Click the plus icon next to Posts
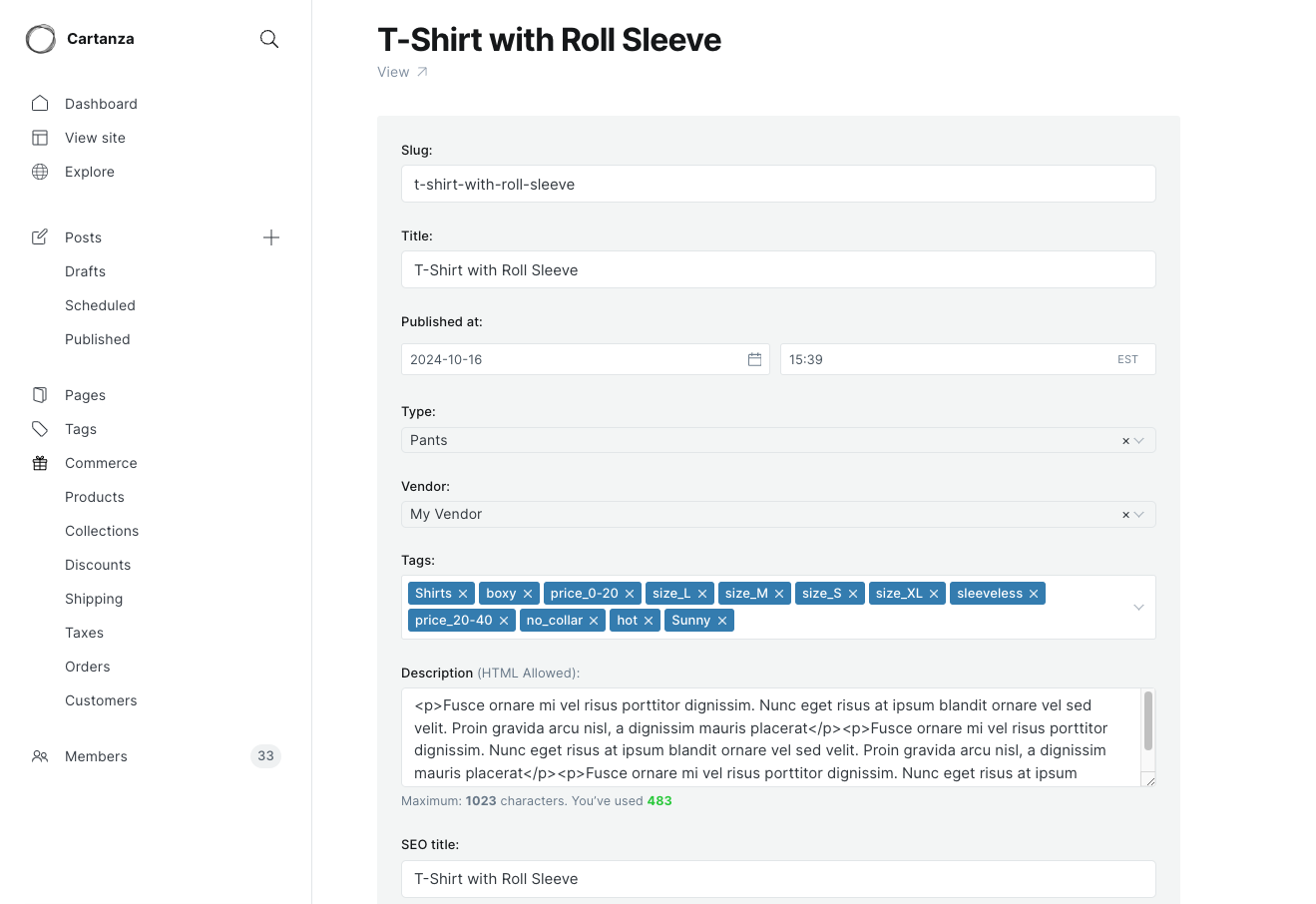Viewport: 1316px width, 904px height. tap(271, 237)
